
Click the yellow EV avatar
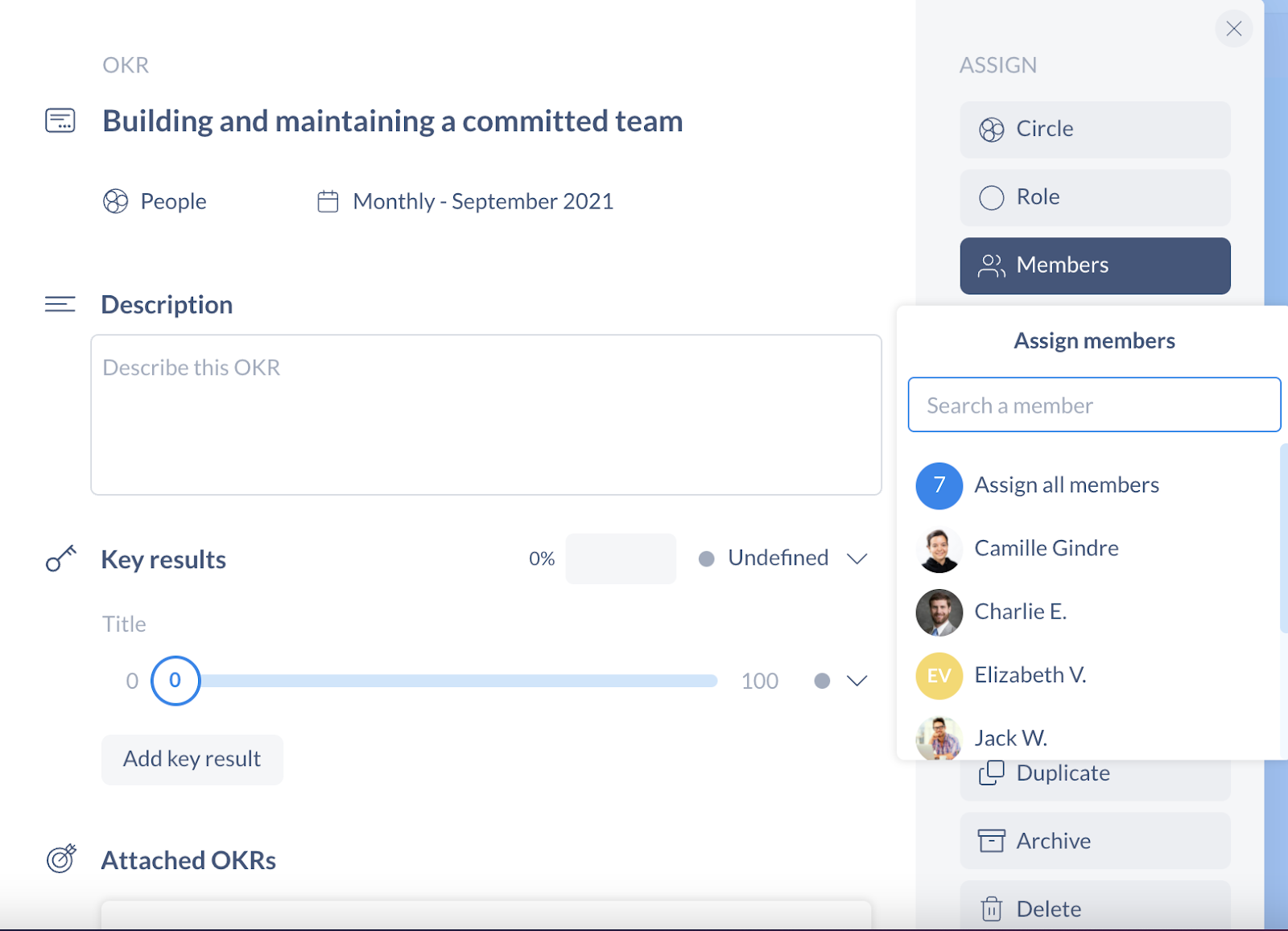[939, 676]
